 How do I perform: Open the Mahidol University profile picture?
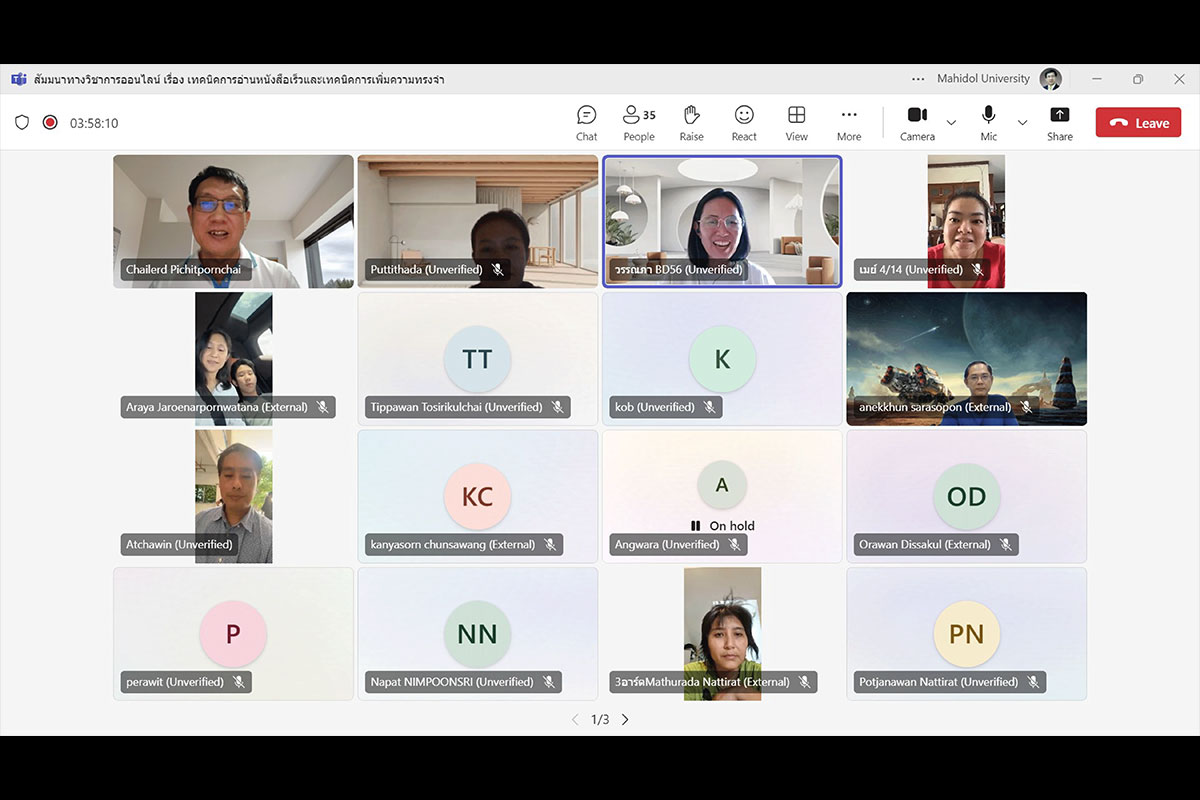point(1050,79)
